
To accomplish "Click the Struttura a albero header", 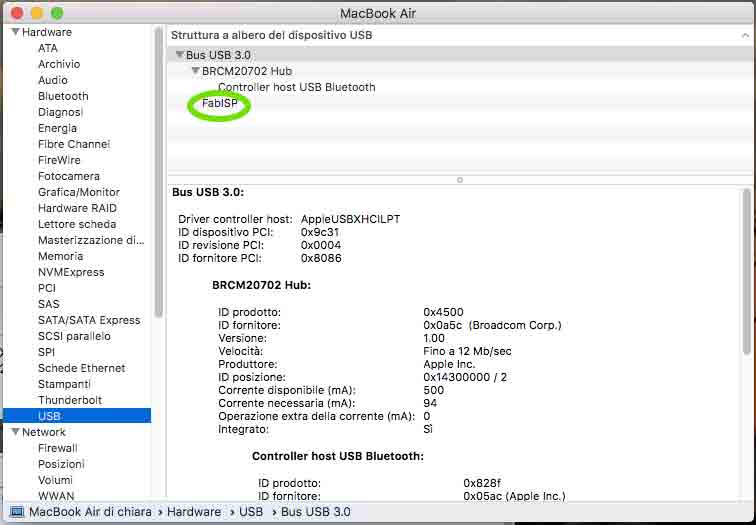I will (271, 35).
